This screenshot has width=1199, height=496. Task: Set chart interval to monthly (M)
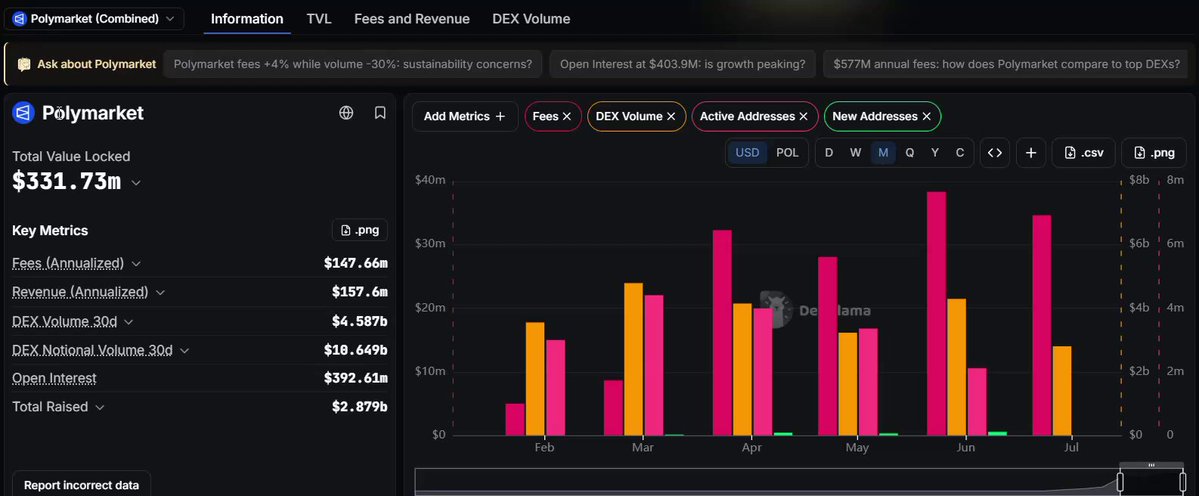click(883, 153)
